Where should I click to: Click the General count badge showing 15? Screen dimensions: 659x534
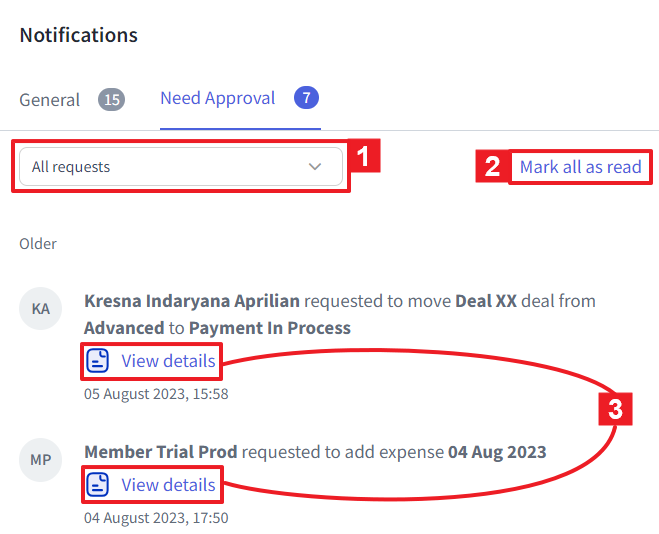click(x=111, y=100)
